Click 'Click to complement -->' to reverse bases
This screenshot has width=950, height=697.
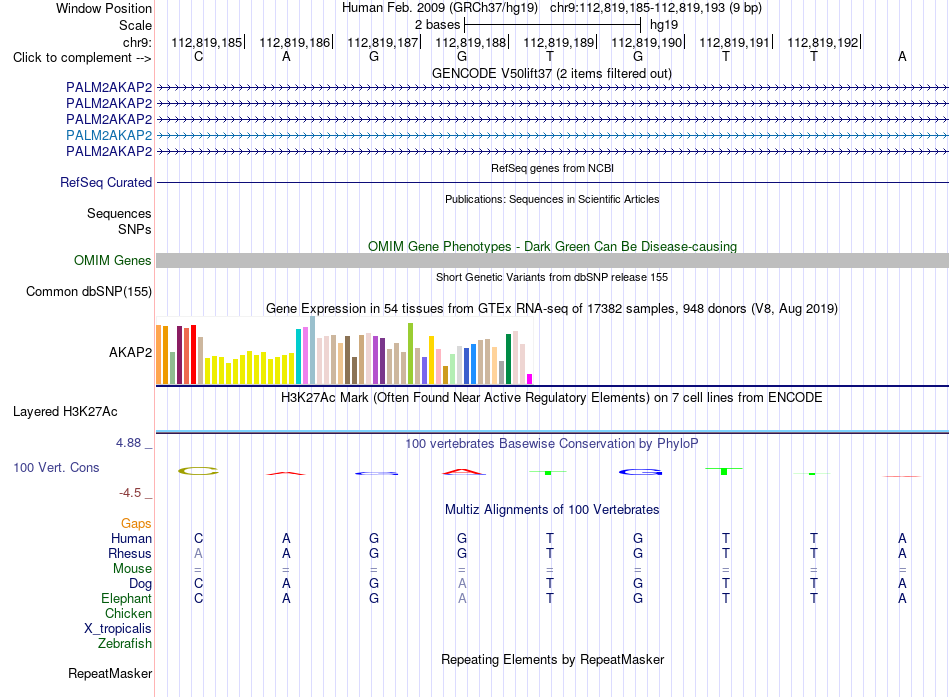(x=82, y=58)
